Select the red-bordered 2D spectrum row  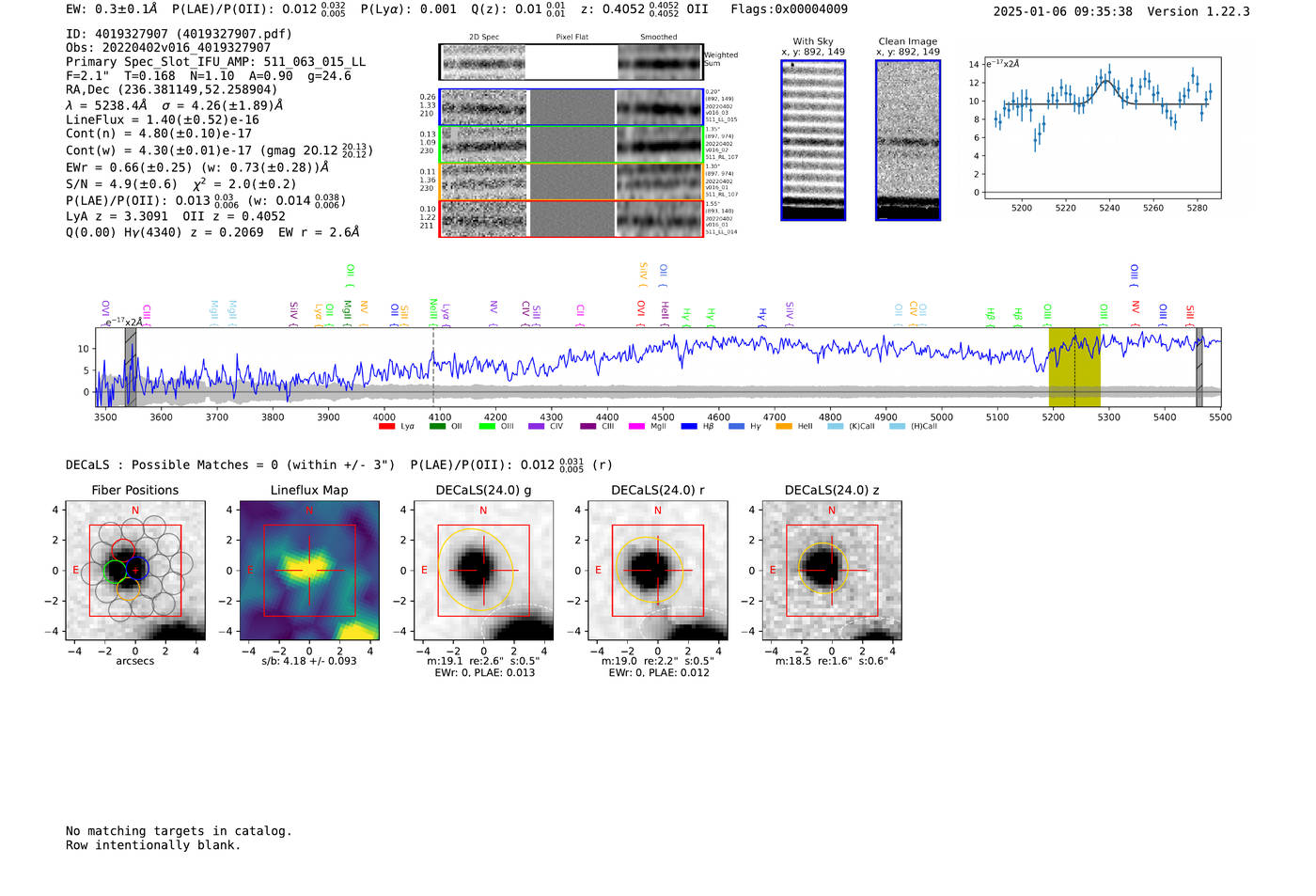tap(572, 218)
